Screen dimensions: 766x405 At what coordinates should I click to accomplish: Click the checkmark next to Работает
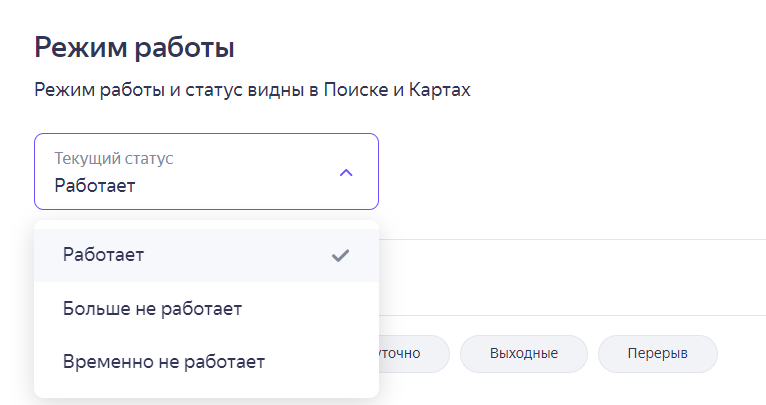coord(340,255)
